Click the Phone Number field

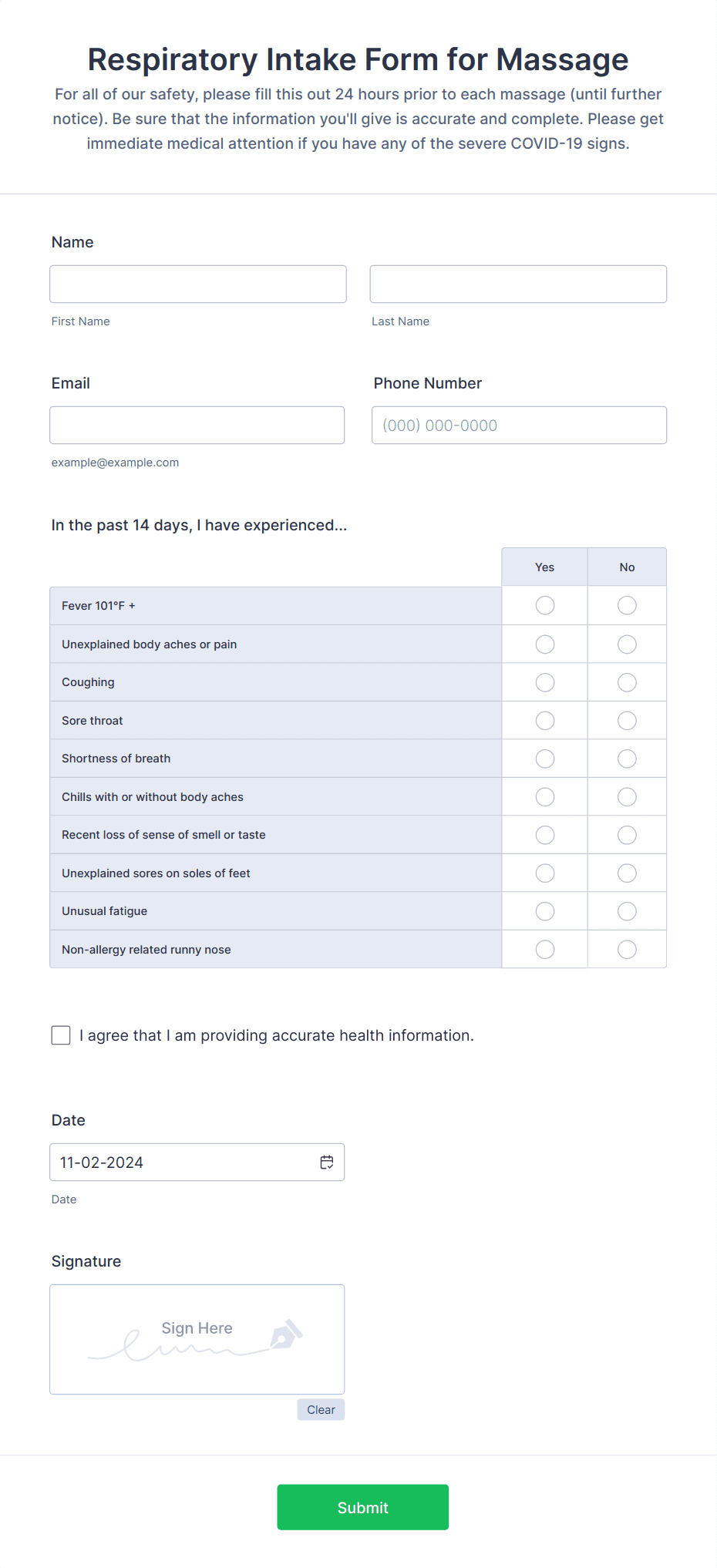tap(519, 426)
